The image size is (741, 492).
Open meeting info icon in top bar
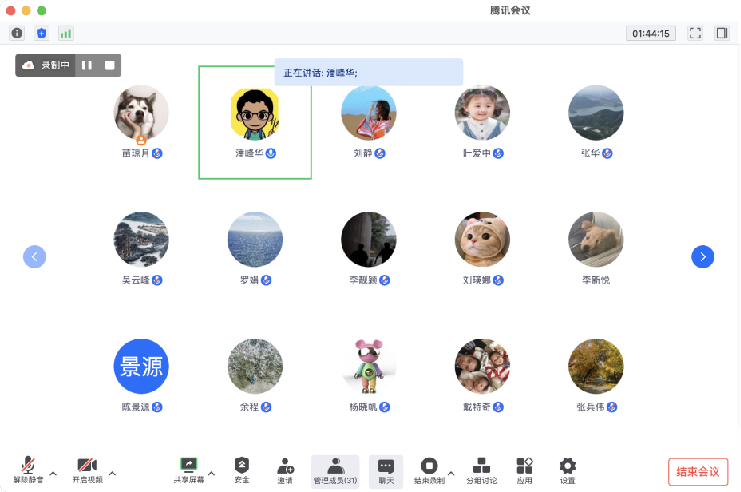[17, 33]
